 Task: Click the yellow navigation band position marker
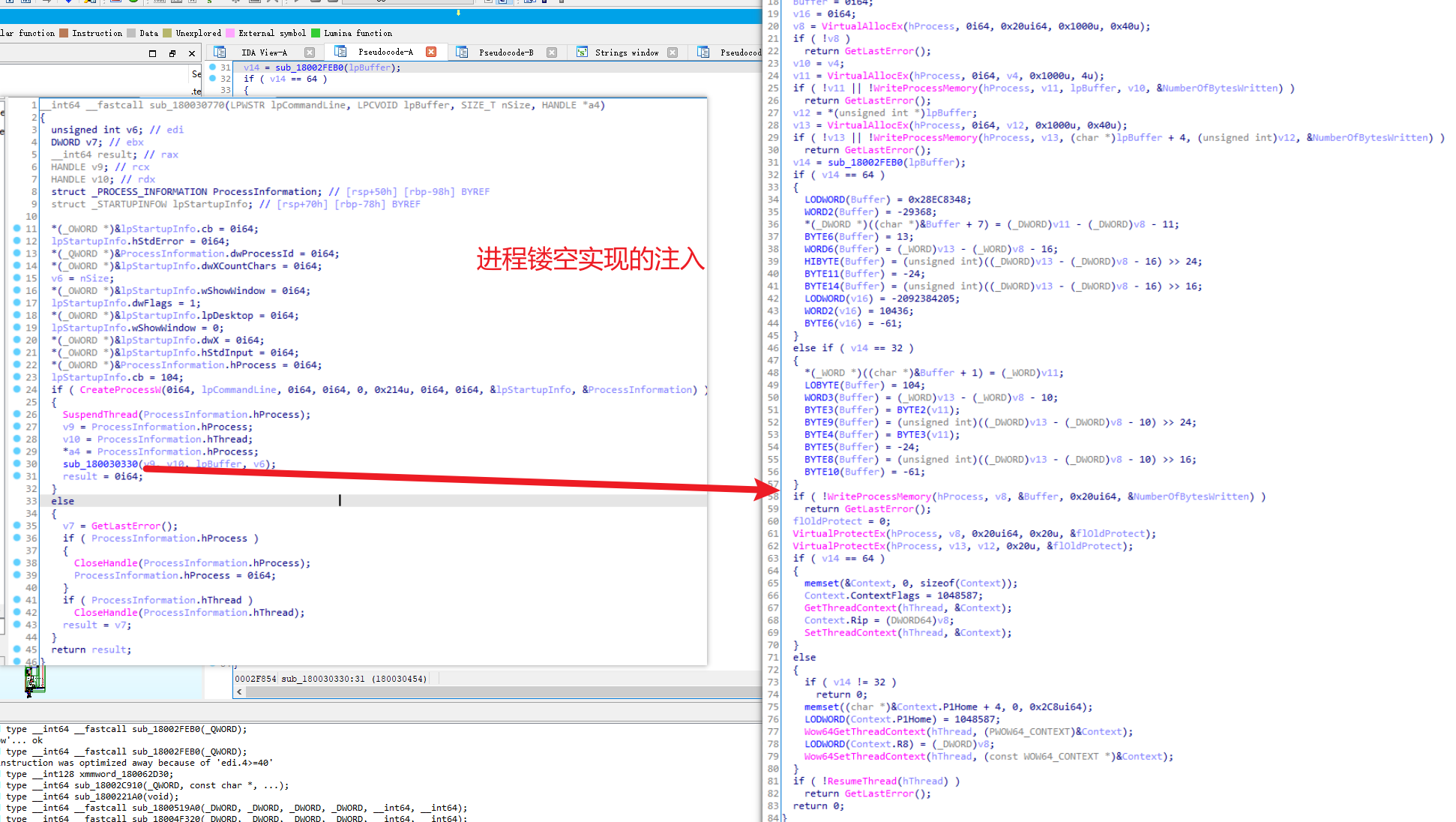pyautogui.click(x=458, y=13)
